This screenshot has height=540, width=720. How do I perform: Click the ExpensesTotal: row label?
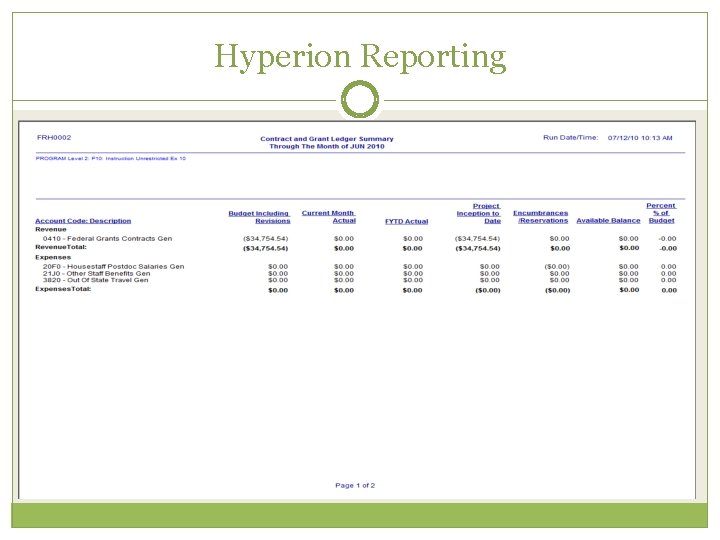pyautogui.click(x=63, y=289)
